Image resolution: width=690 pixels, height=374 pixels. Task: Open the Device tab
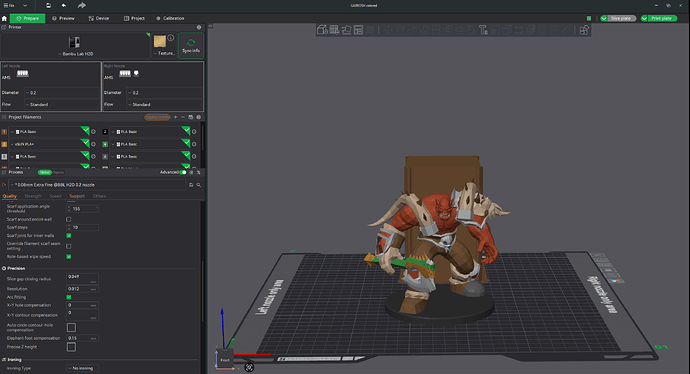99,18
